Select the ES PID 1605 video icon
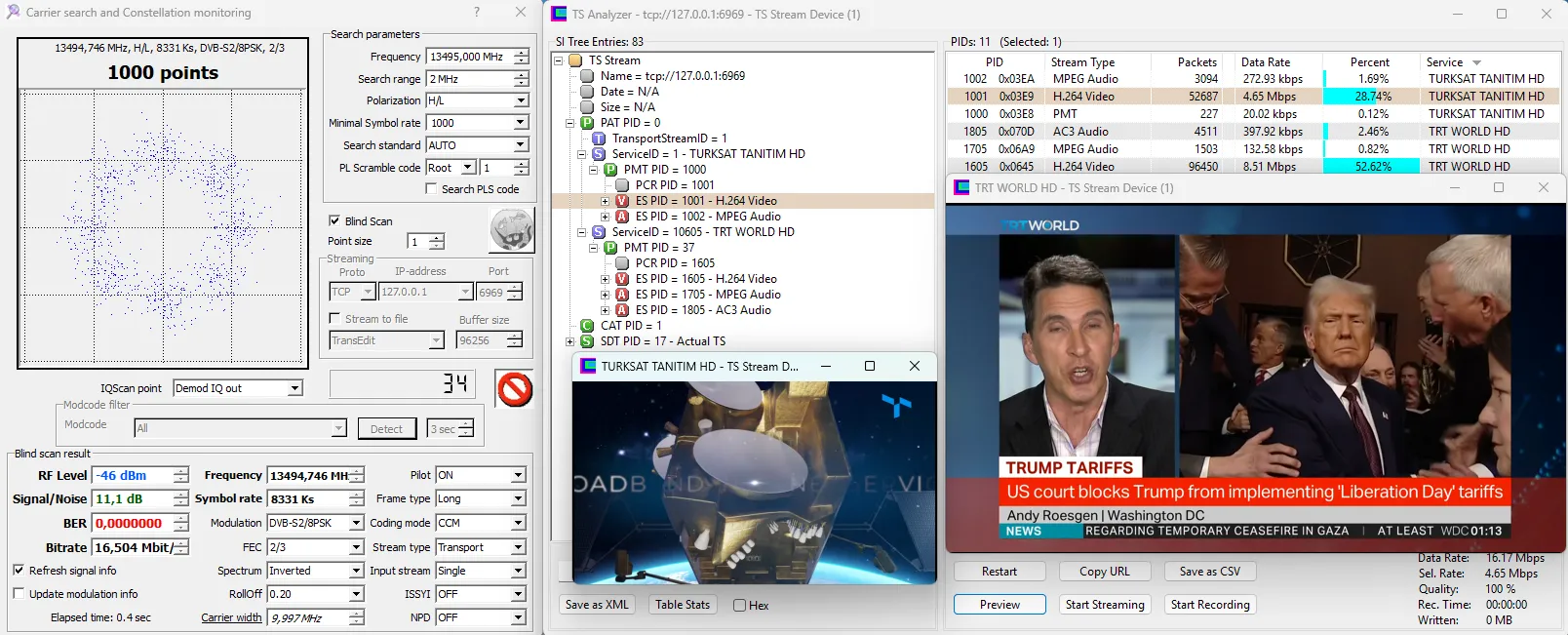The height and width of the screenshot is (635, 1568). pos(622,279)
